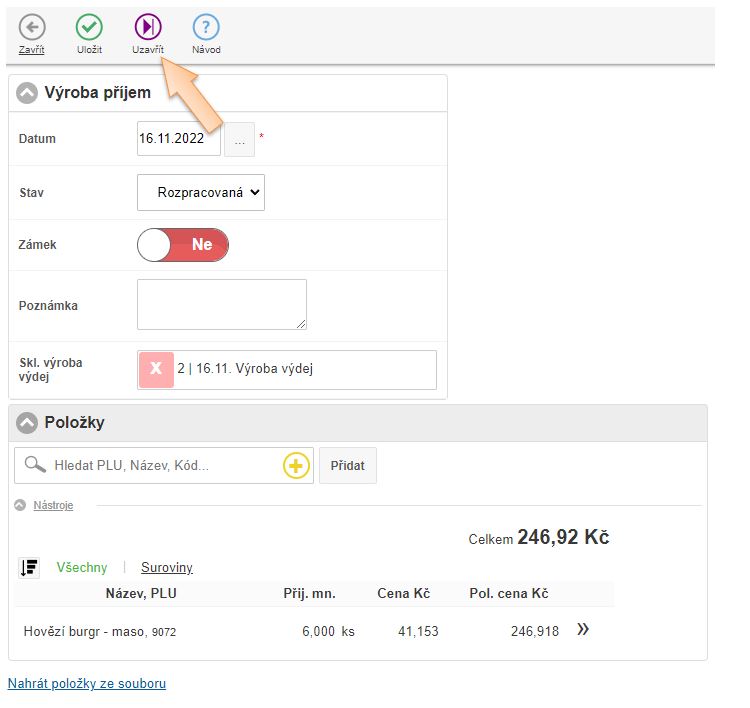The width and height of the screenshot is (750, 708).
Task: Save using the Uložit checkmark icon
Action: click(x=89, y=28)
